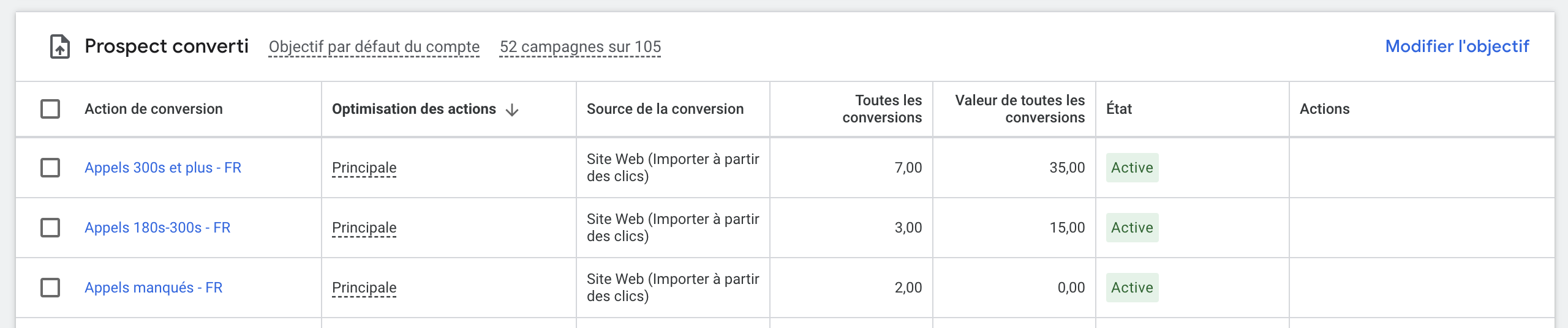Click the Prospect converti goal document icon
Screen dimensions: 1568x328
tap(59, 47)
